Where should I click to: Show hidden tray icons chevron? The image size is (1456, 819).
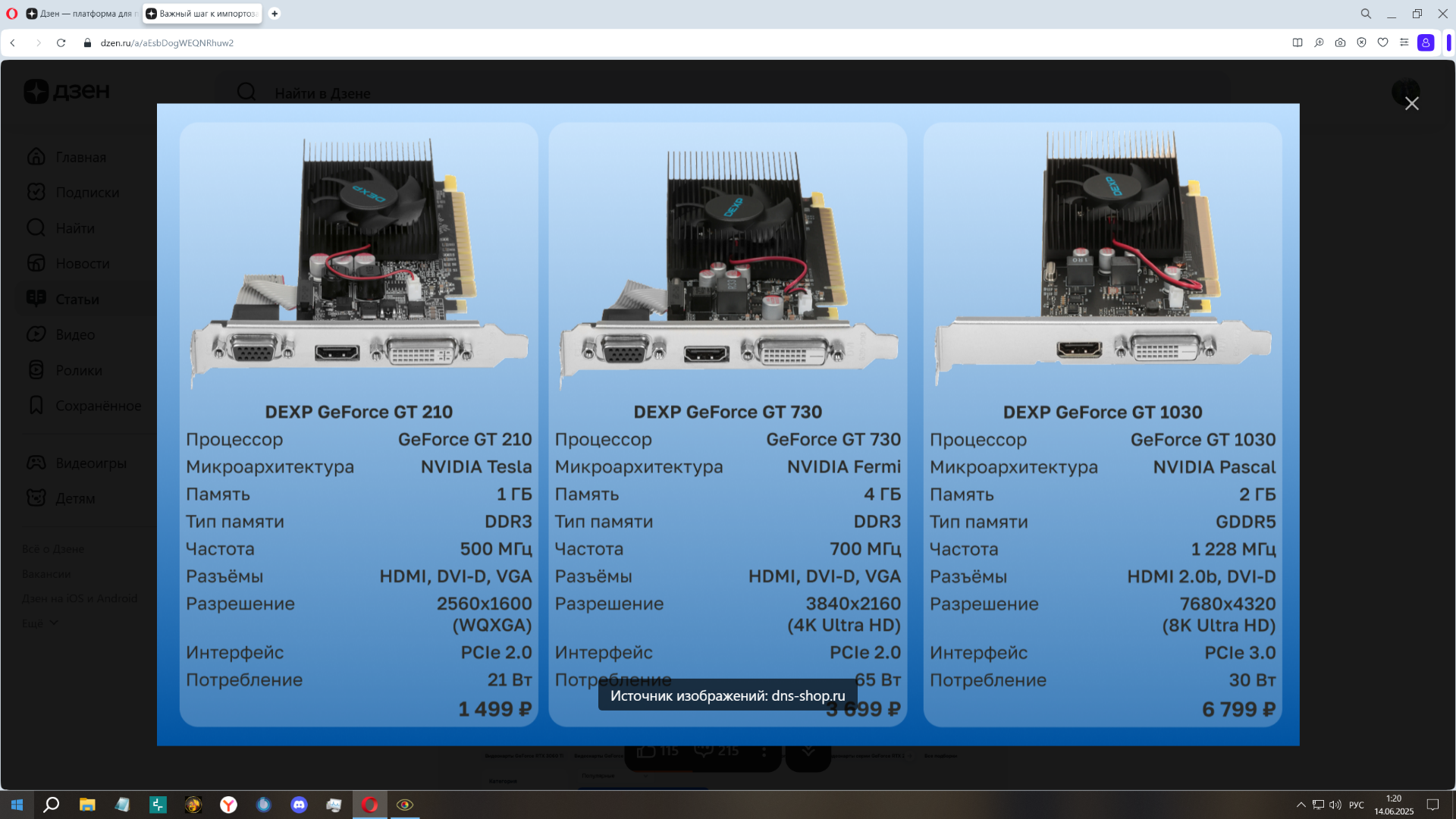coord(1301,805)
